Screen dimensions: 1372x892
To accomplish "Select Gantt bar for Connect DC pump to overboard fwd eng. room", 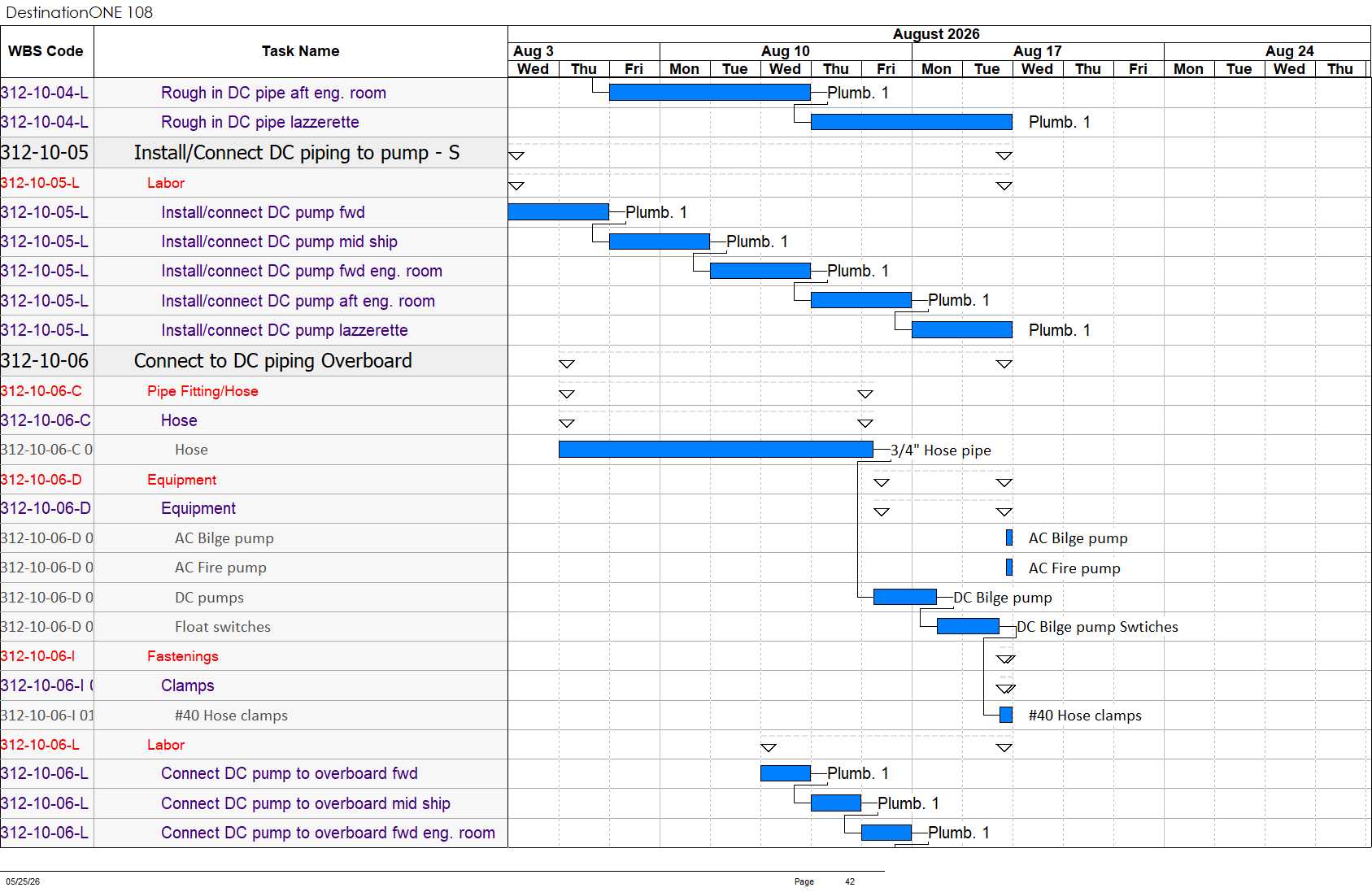I will [x=886, y=833].
